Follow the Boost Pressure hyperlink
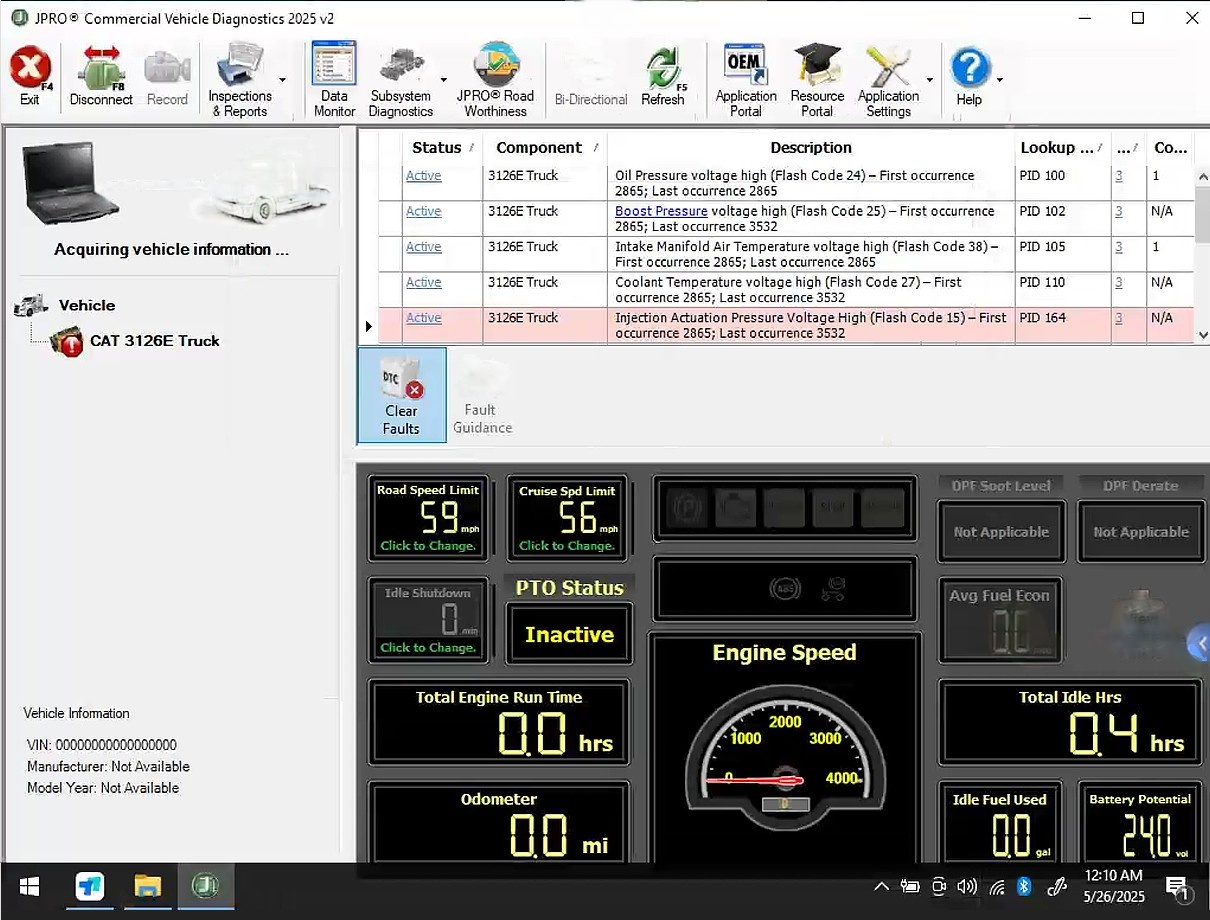The image size is (1210, 920). tap(661, 211)
